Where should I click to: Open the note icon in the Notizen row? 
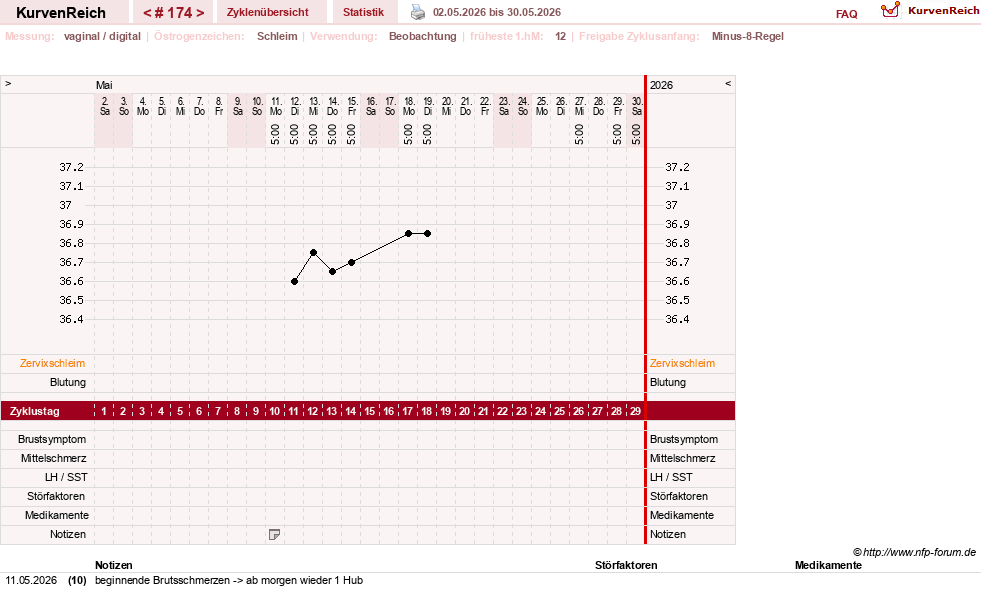pos(274,535)
